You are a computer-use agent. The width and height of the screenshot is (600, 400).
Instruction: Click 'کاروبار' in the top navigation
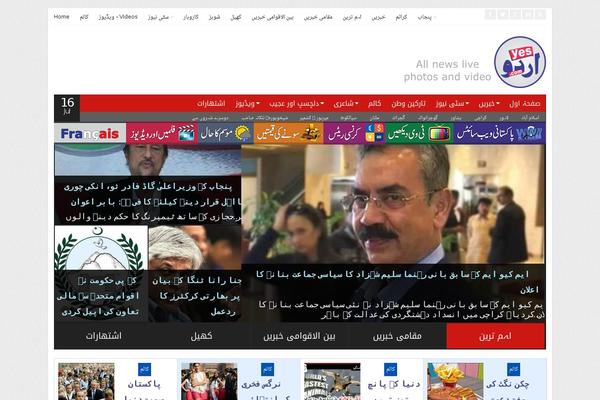coord(191,17)
